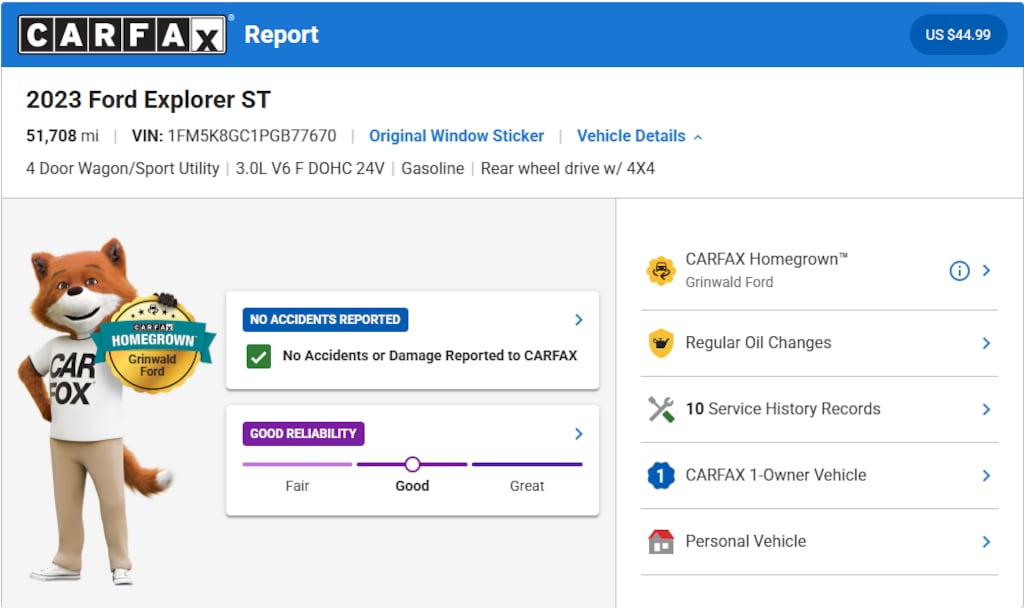Click the Personal Vehicle house icon
Image resolution: width=1024 pixels, height=608 pixels.
tap(661, 541)
